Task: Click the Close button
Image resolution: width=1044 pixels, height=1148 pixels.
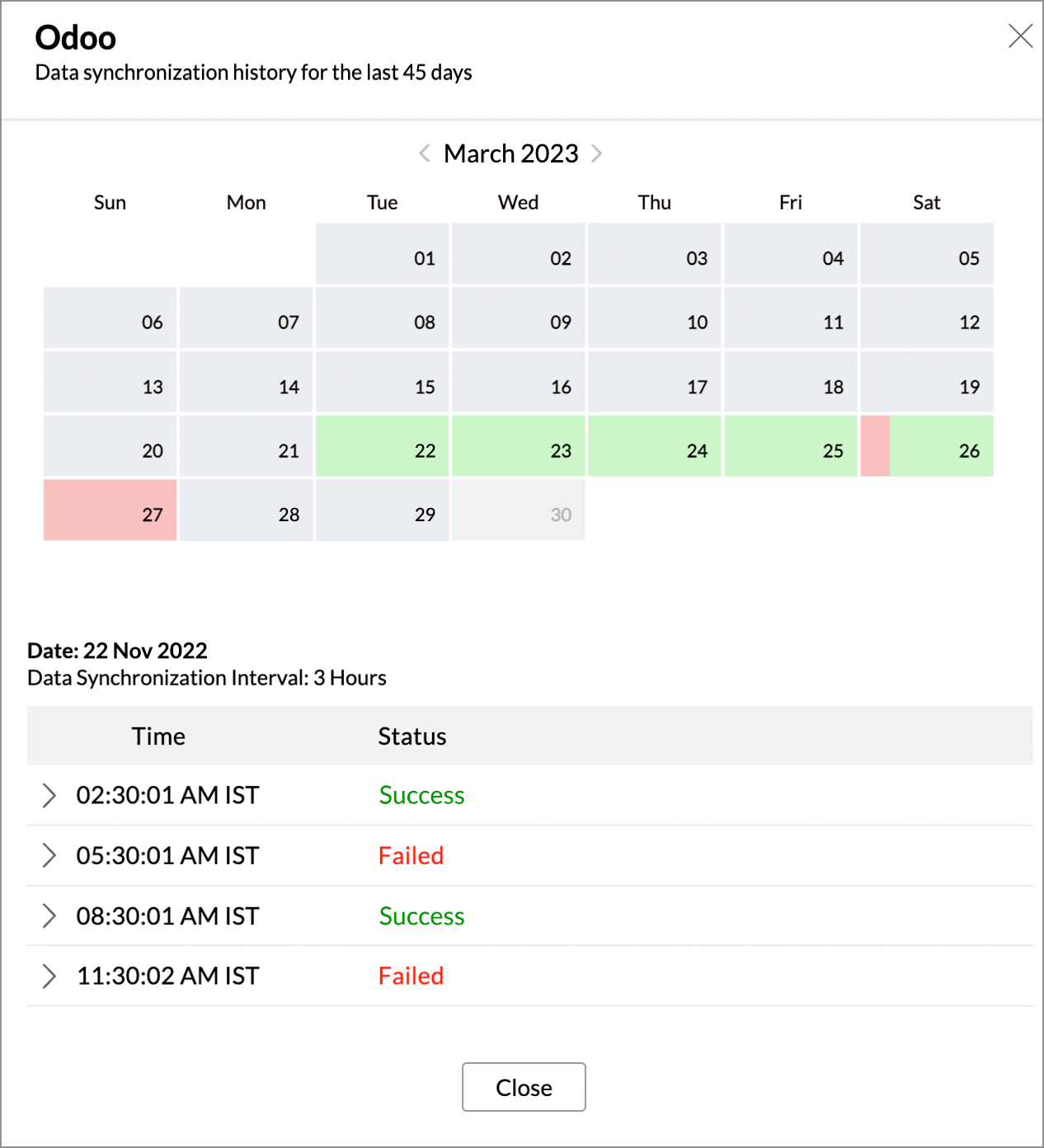Action: 524,1087
